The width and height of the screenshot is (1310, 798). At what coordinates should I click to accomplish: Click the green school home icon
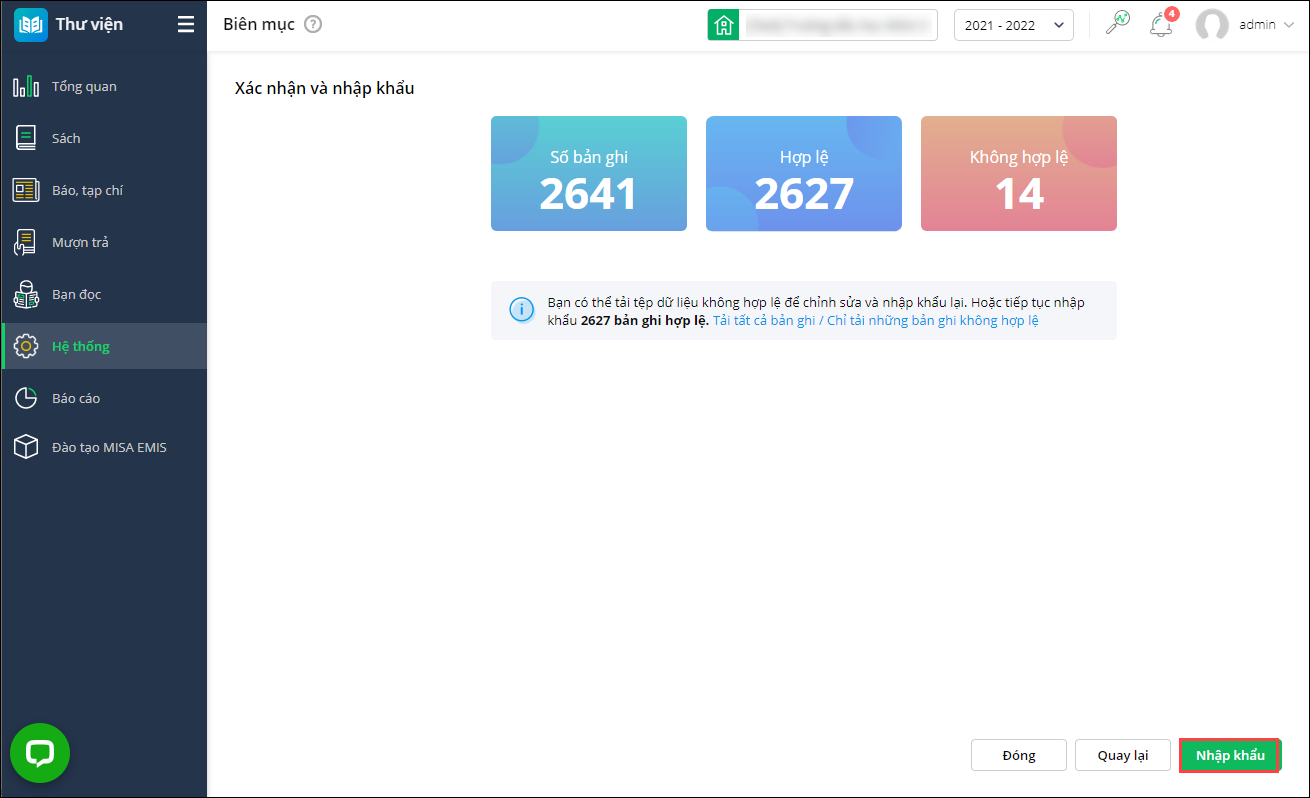(x=723, y=25)
